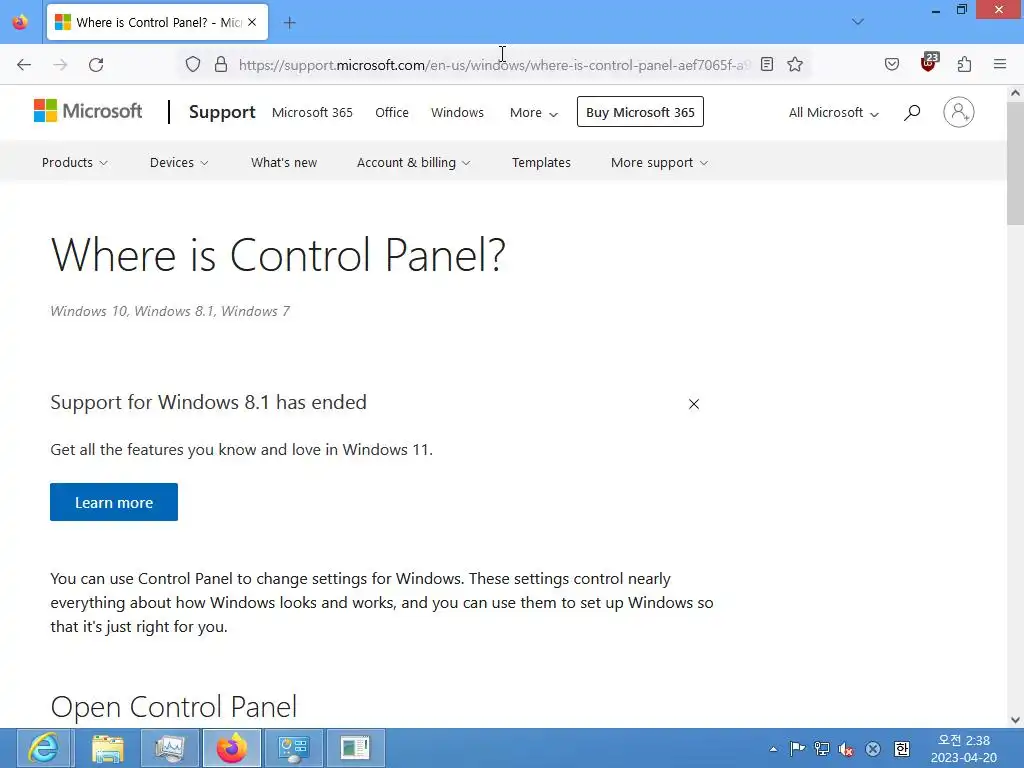
Task: Click the Korean IME language indicator
Action: (x=902, y=749)
